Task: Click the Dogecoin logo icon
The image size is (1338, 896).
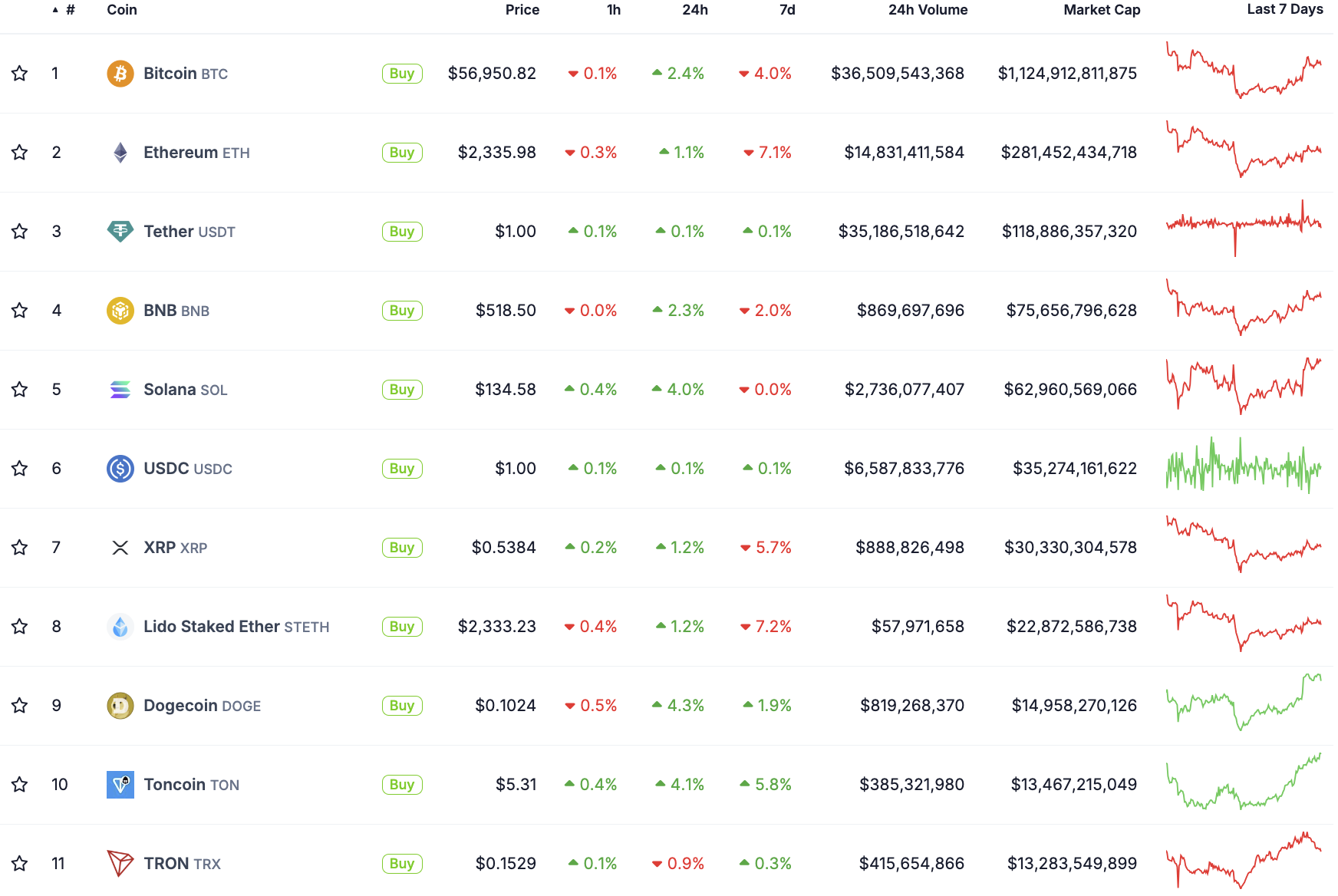Action: click(120, 706)
